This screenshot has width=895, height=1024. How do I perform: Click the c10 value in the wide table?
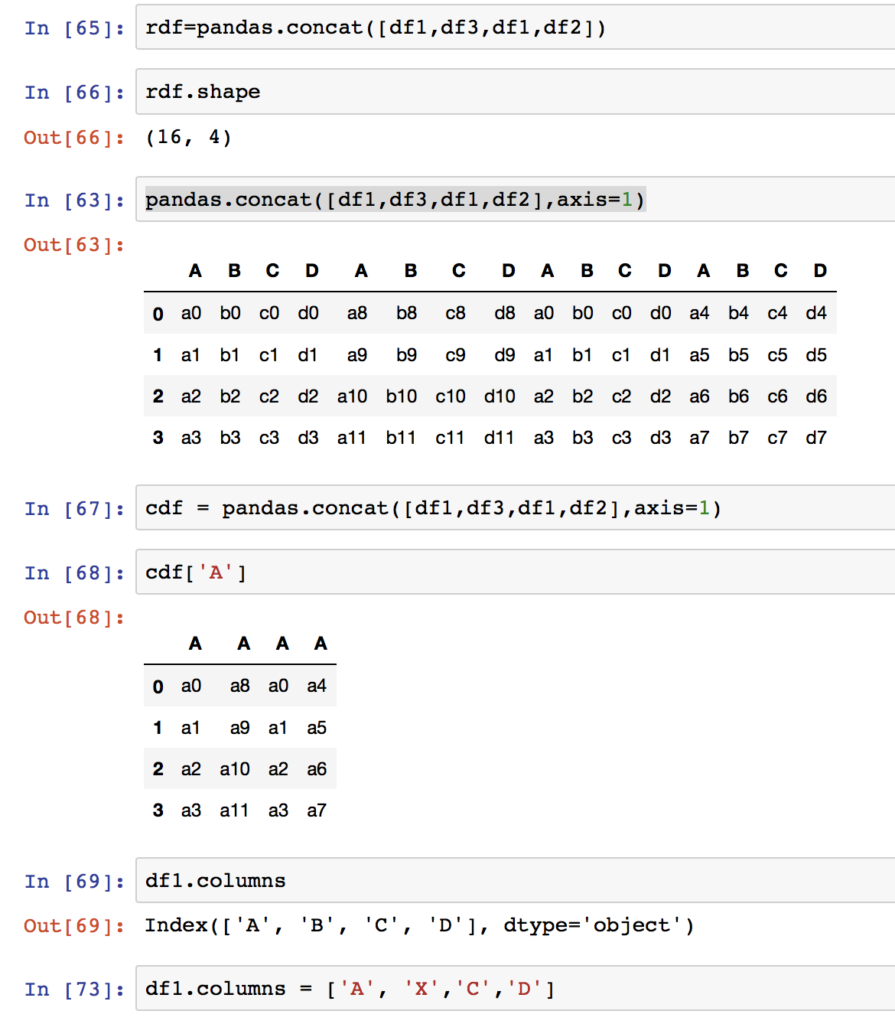[x=450, y=396]
